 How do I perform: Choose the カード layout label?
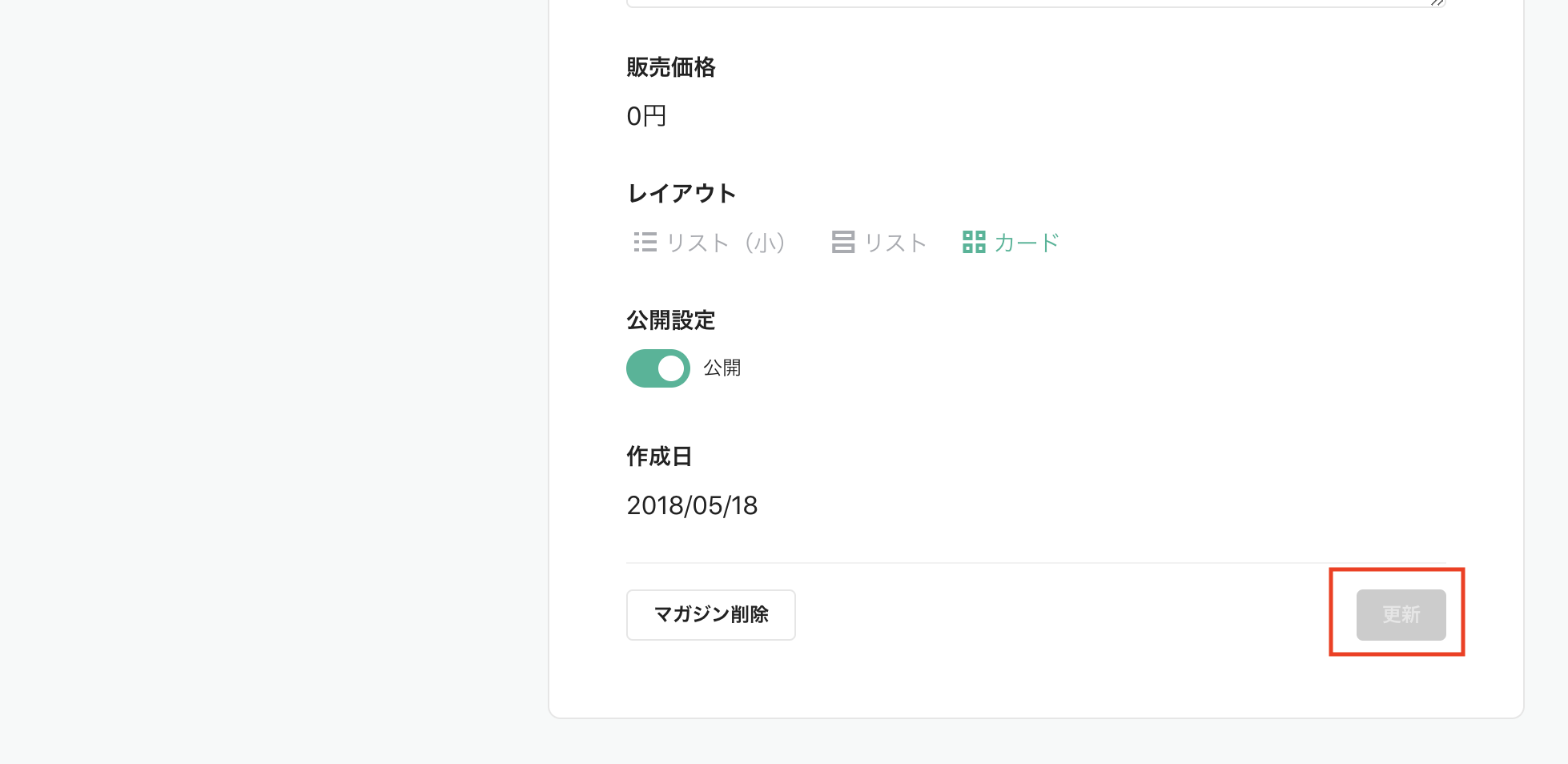pyautogui.click(x=1027, y=243)
